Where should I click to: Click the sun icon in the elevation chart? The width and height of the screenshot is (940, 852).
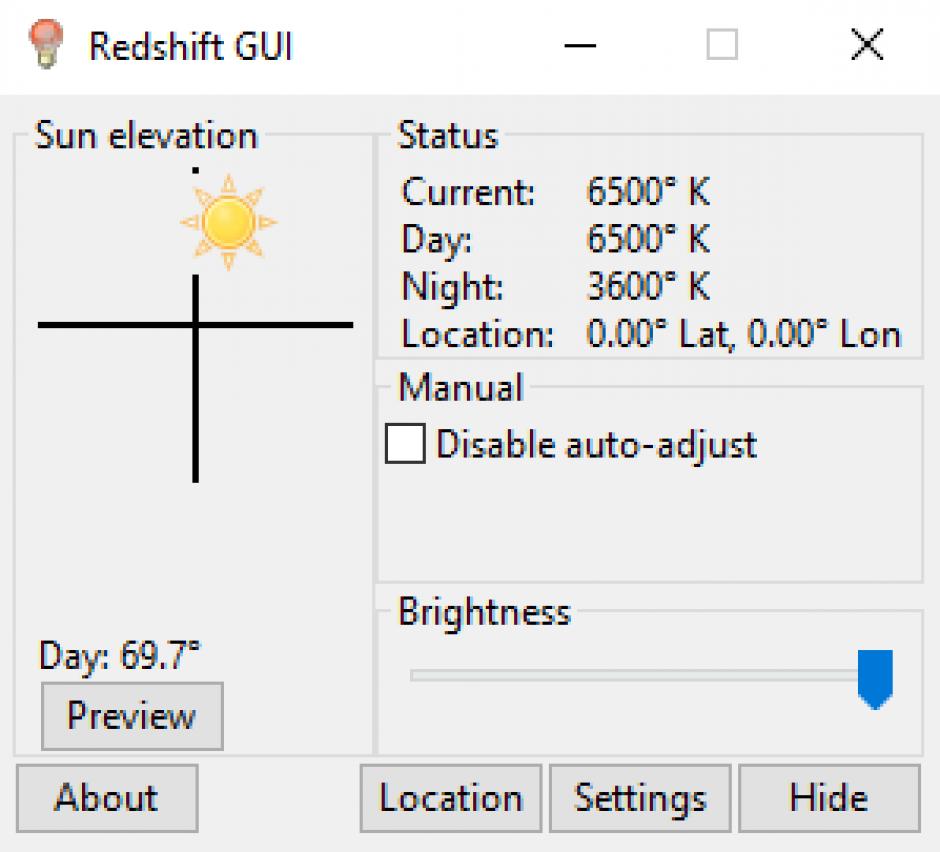pyautogui.click(x=228, y=222)
